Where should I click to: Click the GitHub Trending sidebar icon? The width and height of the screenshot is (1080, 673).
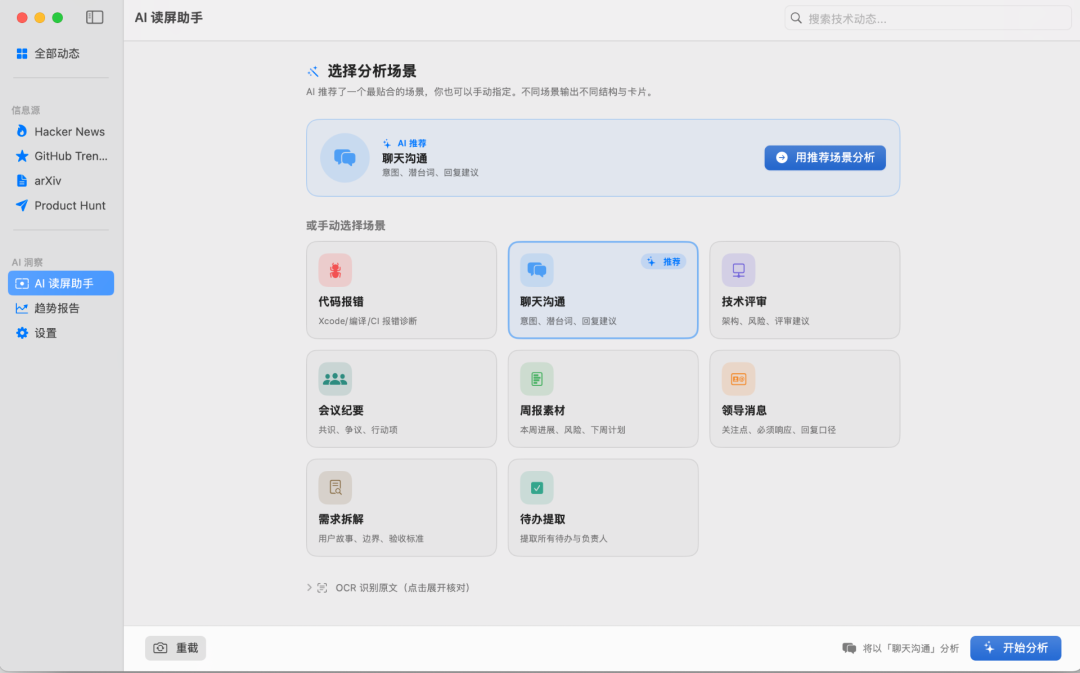click(22, 155)
